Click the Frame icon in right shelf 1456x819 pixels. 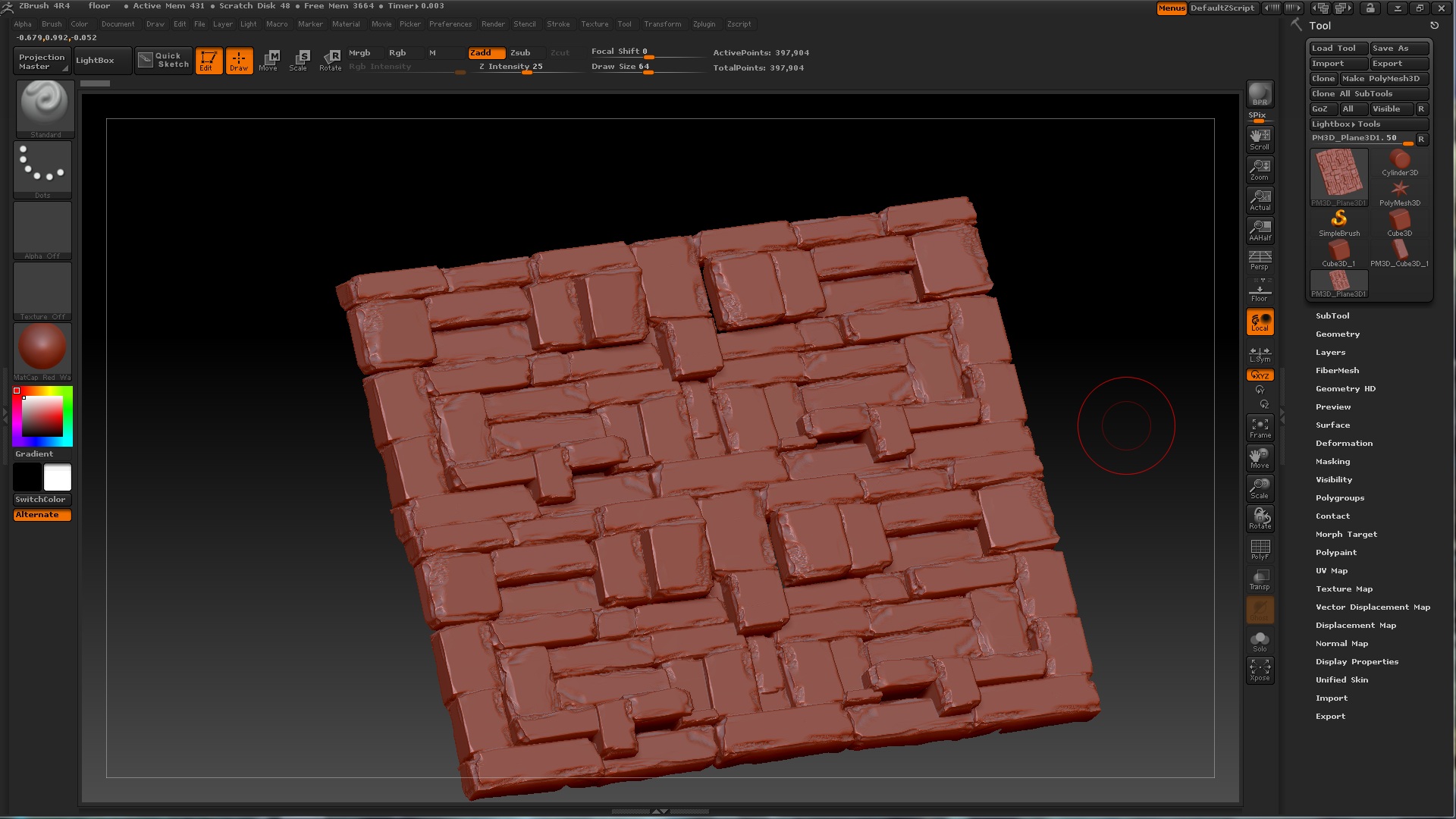1260,428
